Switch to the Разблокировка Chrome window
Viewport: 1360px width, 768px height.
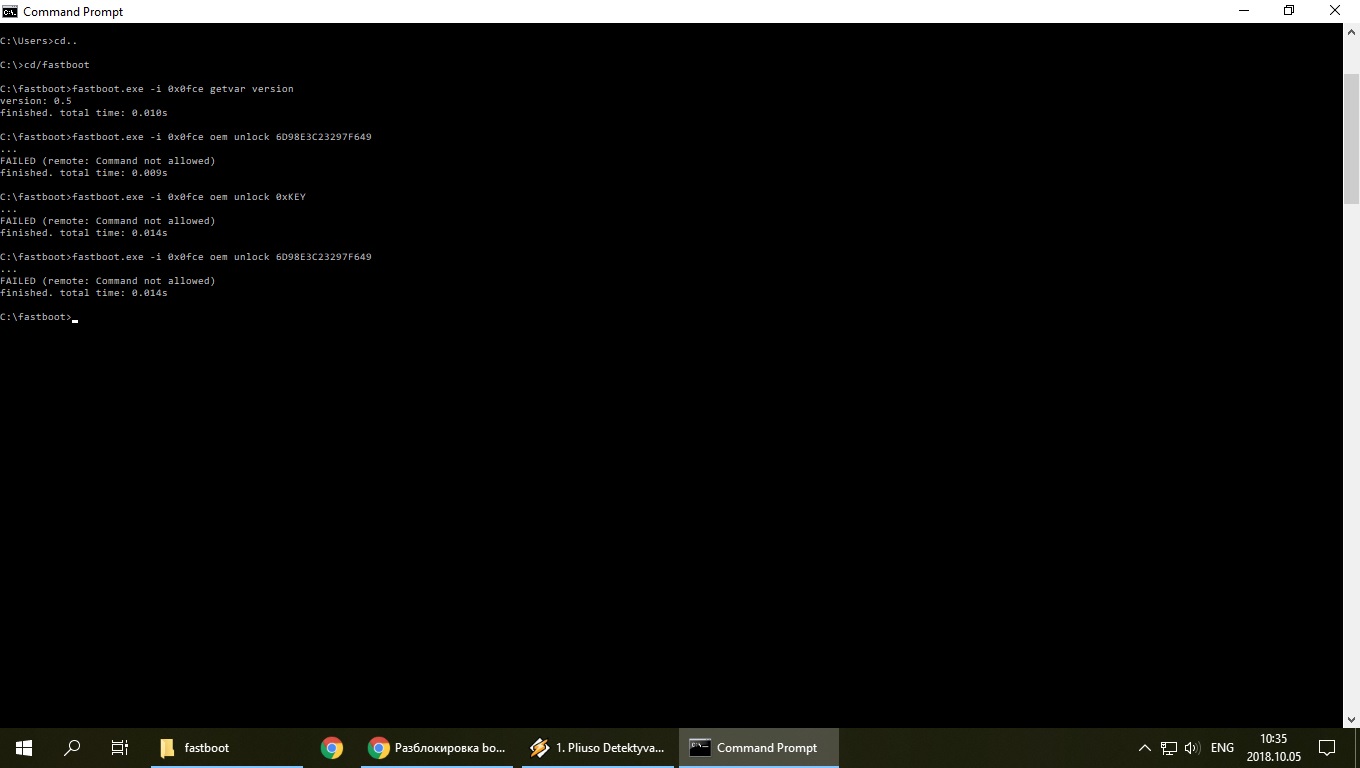(437, 747)
